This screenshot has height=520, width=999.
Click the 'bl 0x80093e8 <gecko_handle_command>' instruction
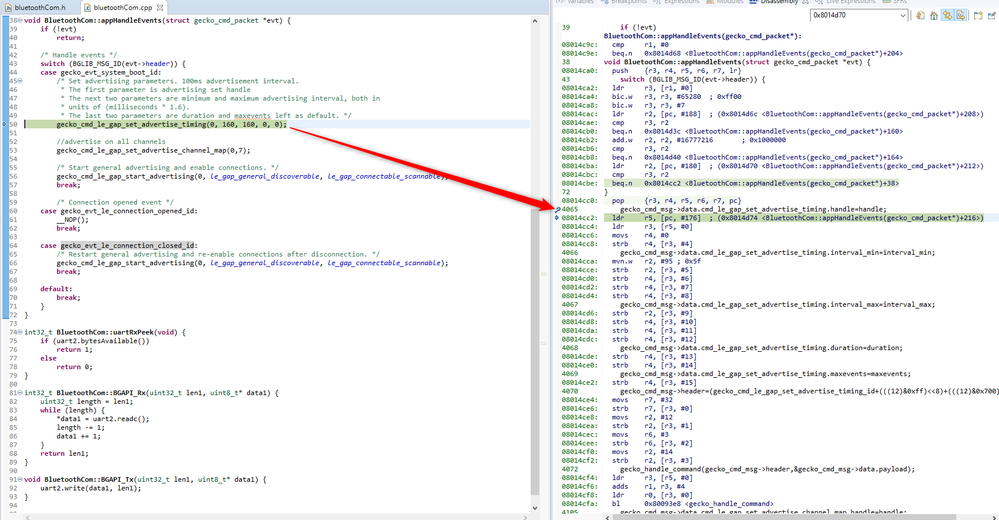(693, 503)
